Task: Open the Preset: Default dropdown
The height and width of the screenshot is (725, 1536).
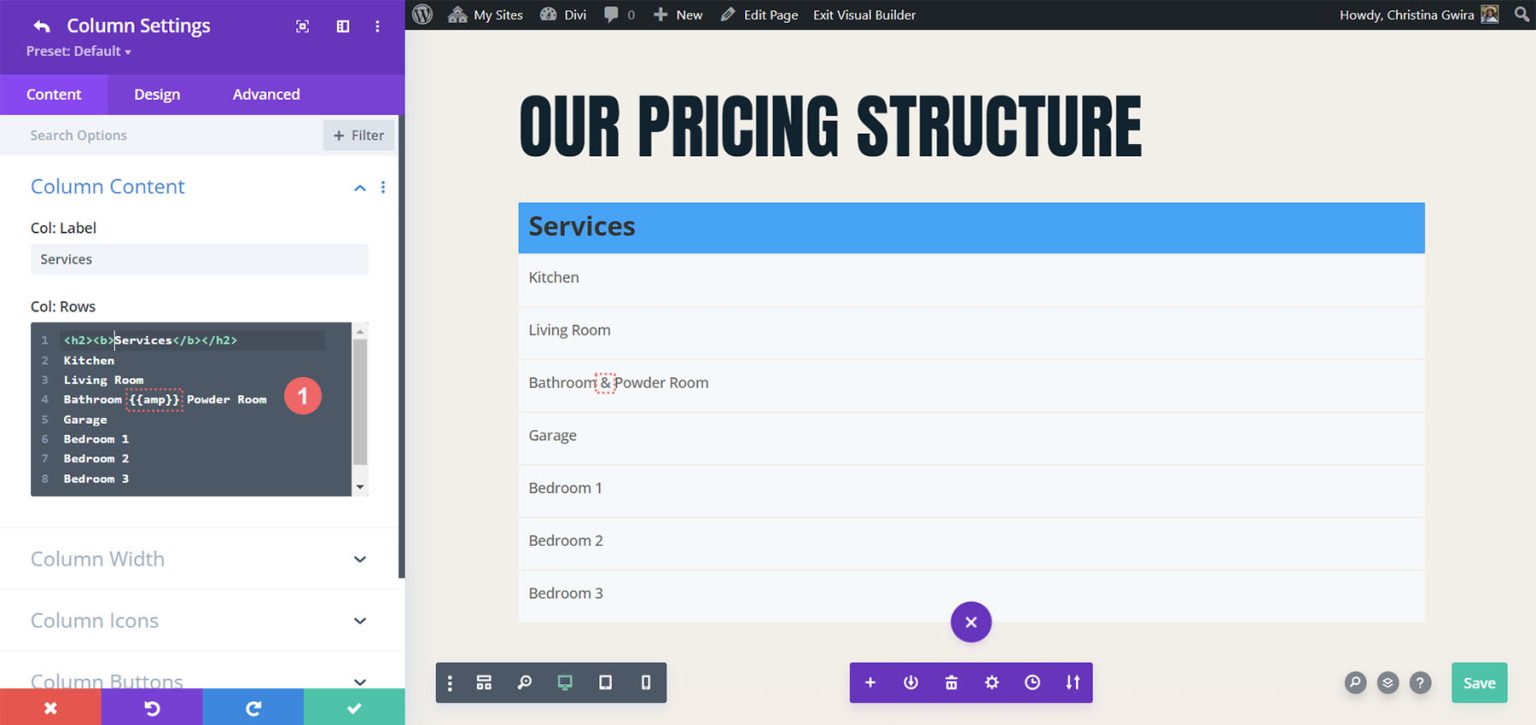Action: 75,51
